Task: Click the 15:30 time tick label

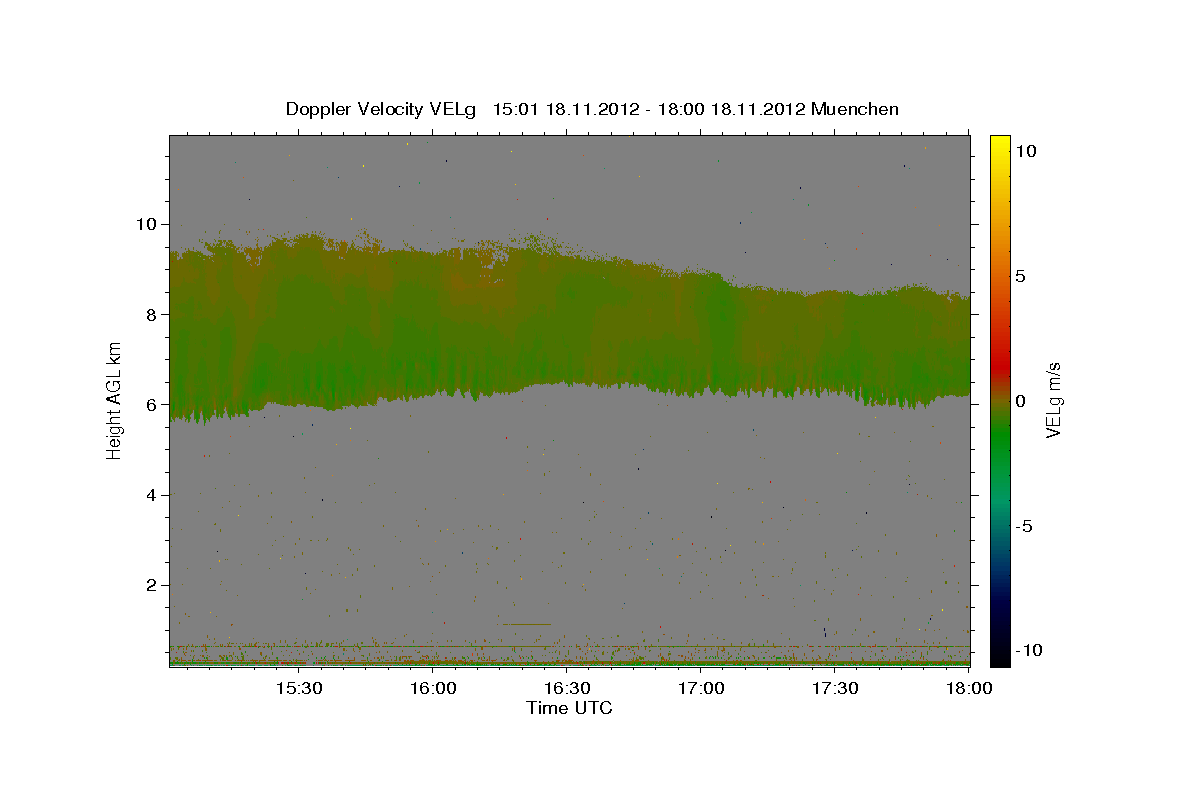Action: (298, 689)
